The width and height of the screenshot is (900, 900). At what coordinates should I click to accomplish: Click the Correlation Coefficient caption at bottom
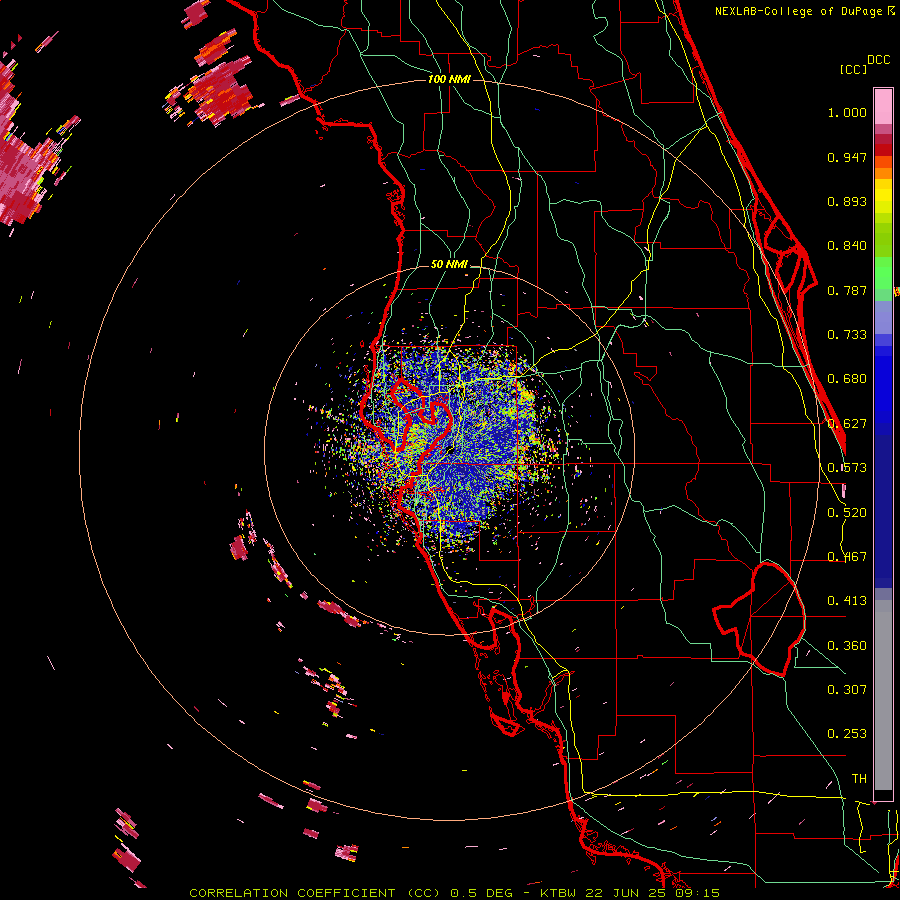[x=454, y=893]
